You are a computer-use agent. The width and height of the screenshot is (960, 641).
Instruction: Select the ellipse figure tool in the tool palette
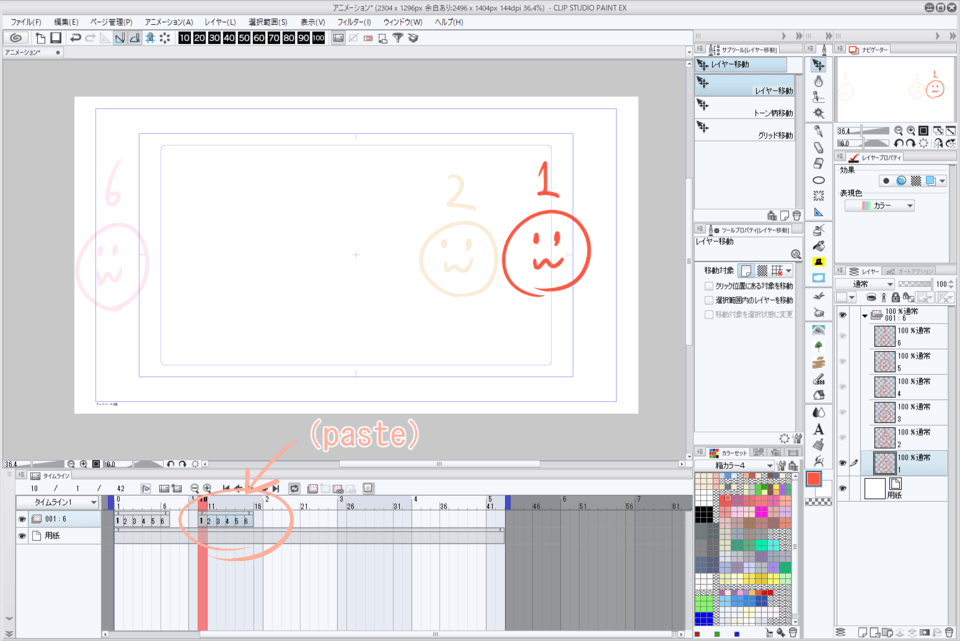(x=818, y=180)
